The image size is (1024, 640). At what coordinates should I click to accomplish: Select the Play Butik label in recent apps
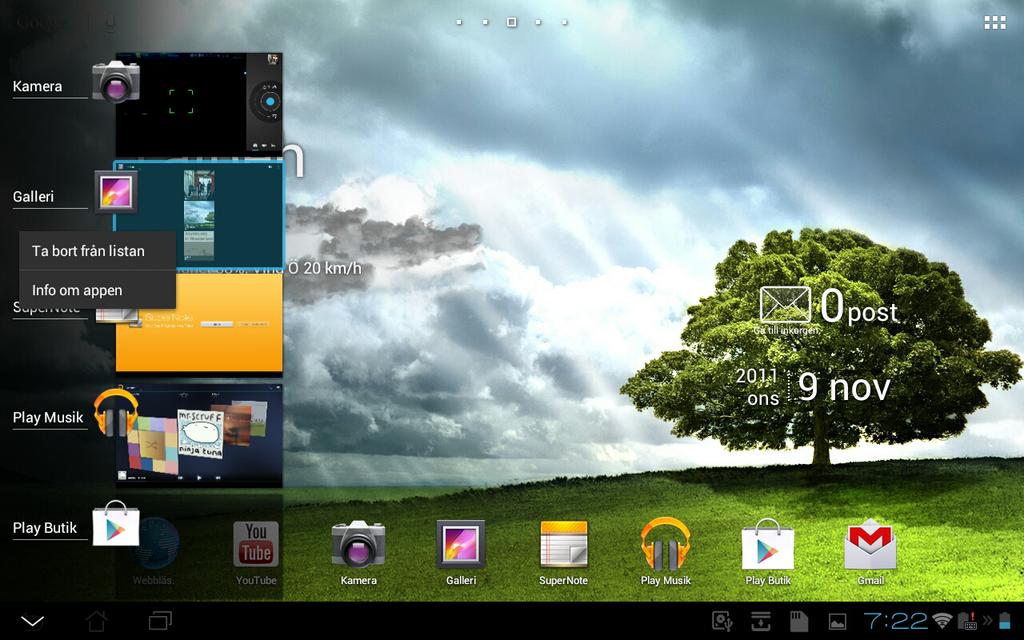click(45, 528)
